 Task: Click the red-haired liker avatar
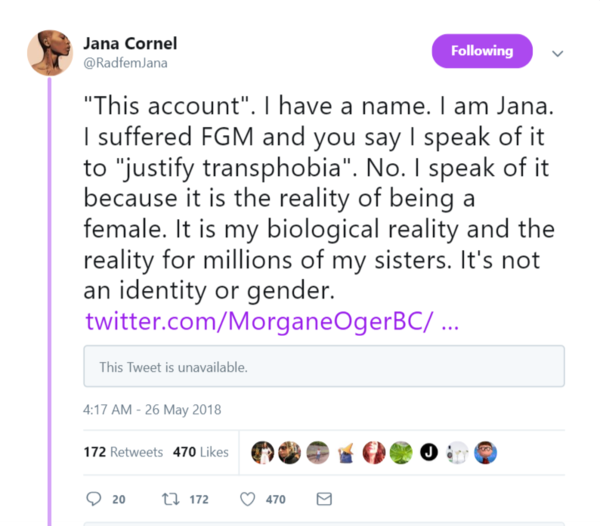click(374, 452)
